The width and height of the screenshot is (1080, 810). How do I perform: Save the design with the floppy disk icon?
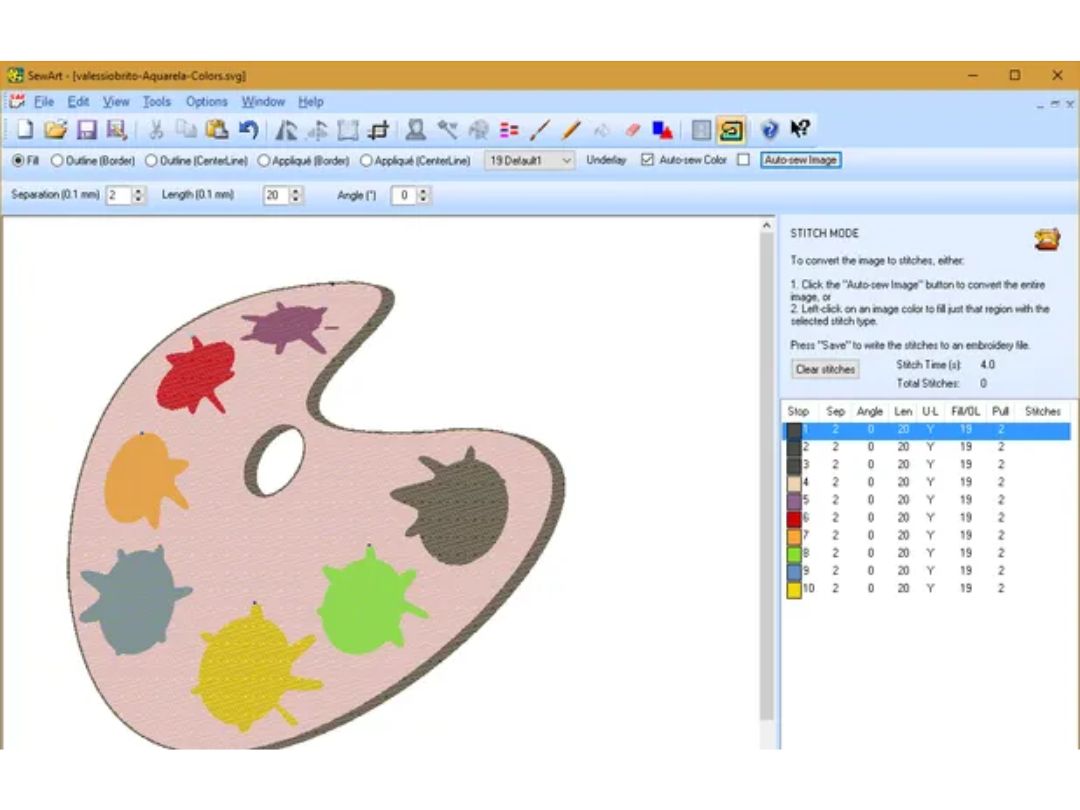pos(87,129)
